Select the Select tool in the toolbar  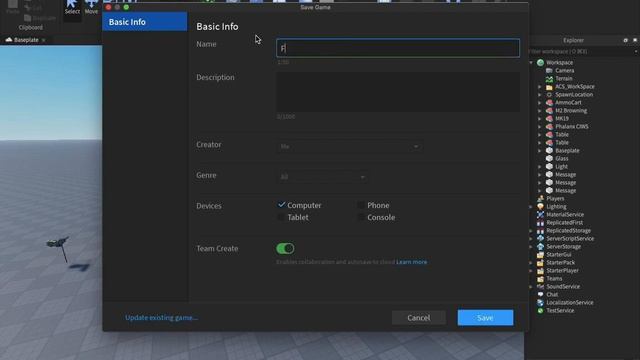tap(72, 7)
